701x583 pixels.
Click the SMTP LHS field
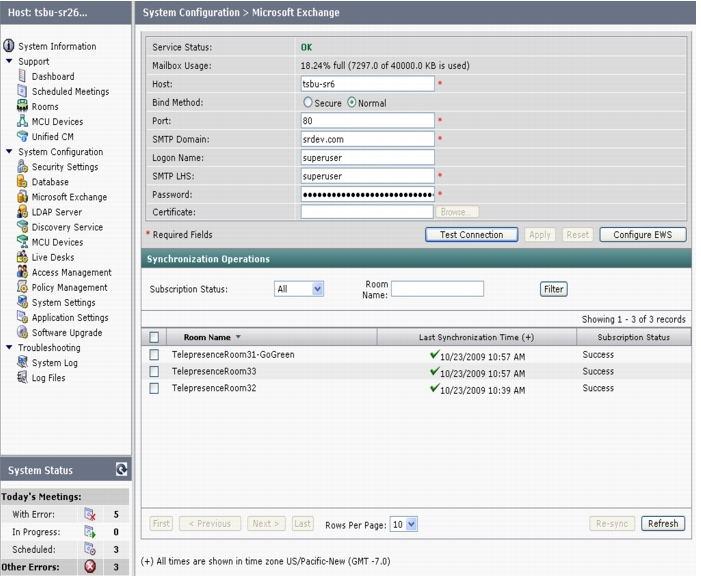click(x=367, y=176)
